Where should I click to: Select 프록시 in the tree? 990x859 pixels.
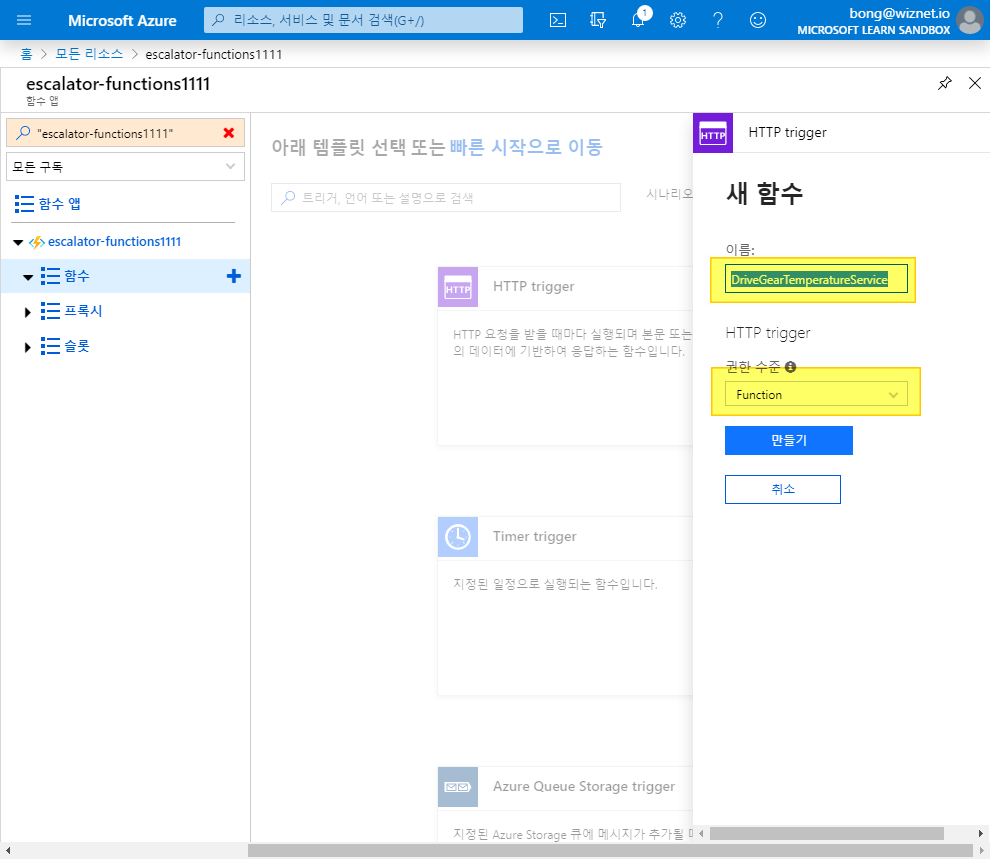click(x=83, y=311)
